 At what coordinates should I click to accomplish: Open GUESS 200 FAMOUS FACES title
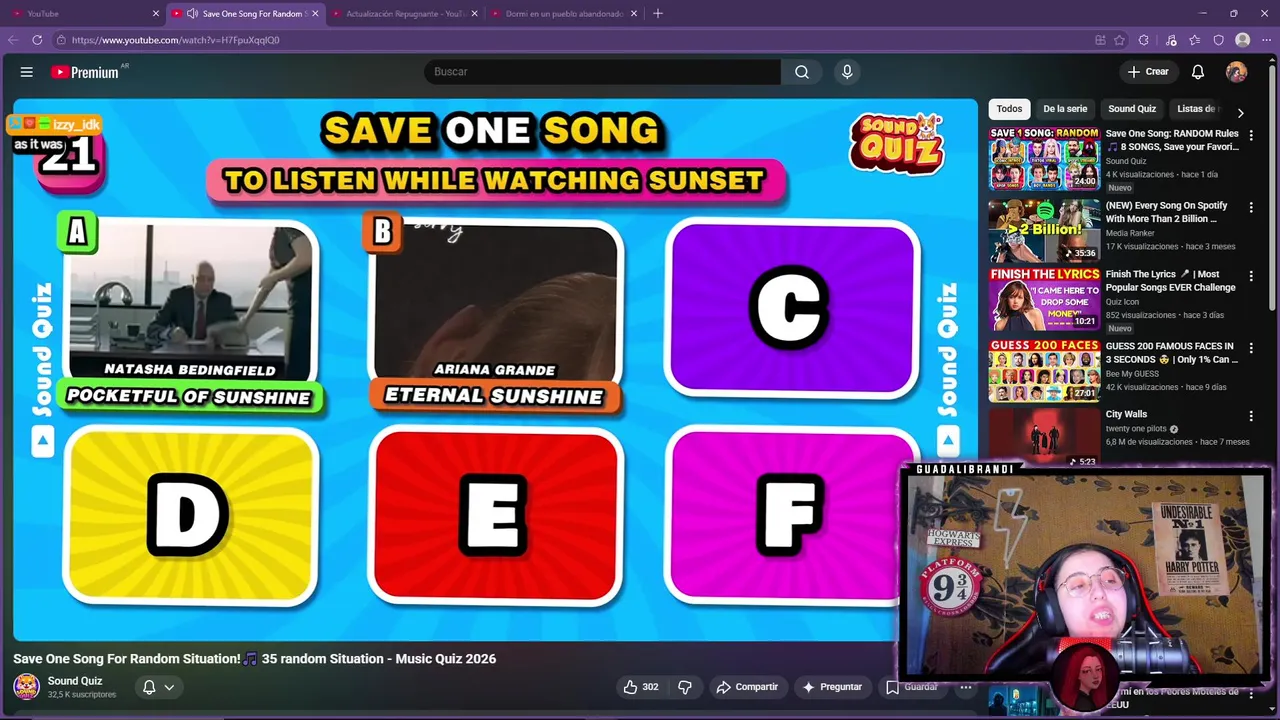[1171, 353]
